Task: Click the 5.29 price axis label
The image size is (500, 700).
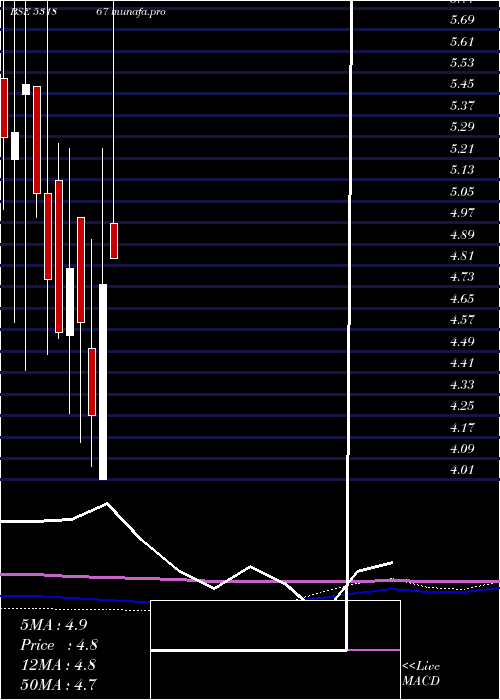Action: coord(462,127)
